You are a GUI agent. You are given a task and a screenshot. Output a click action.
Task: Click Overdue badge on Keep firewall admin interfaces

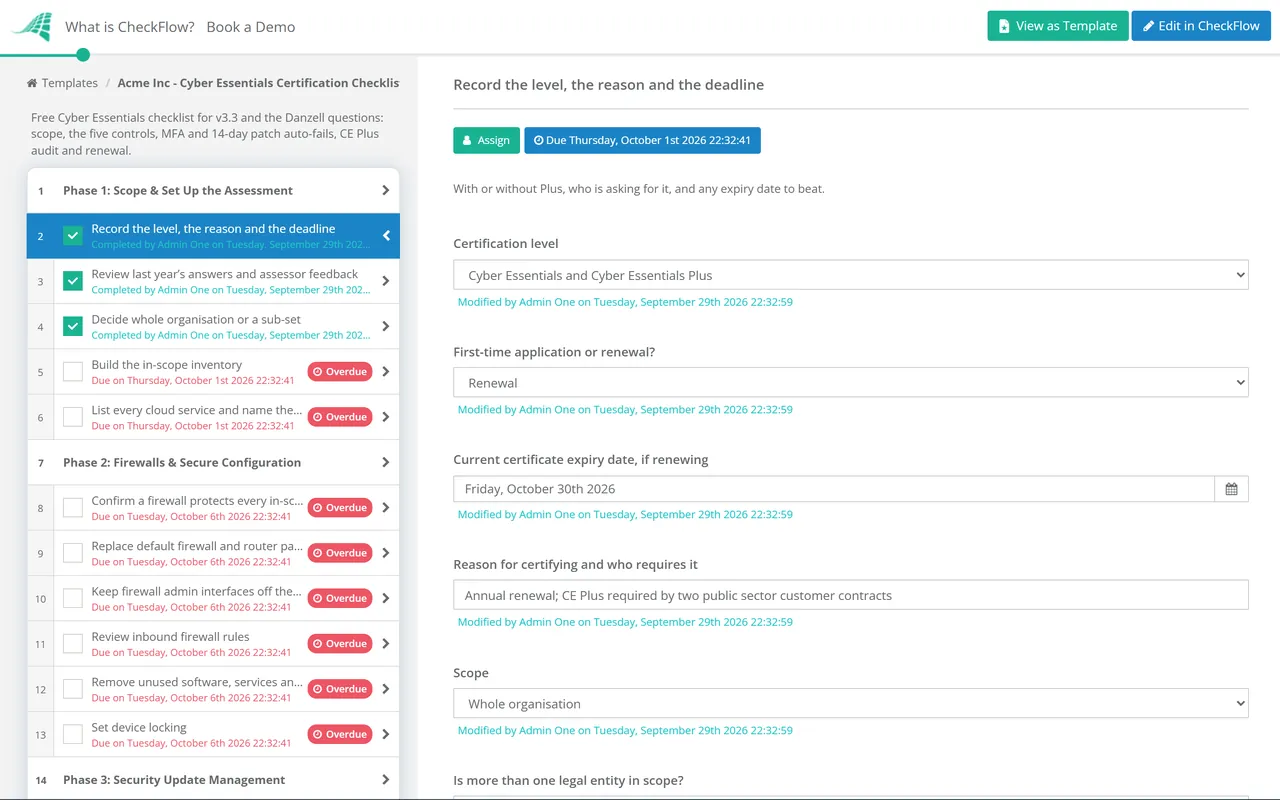340,598
